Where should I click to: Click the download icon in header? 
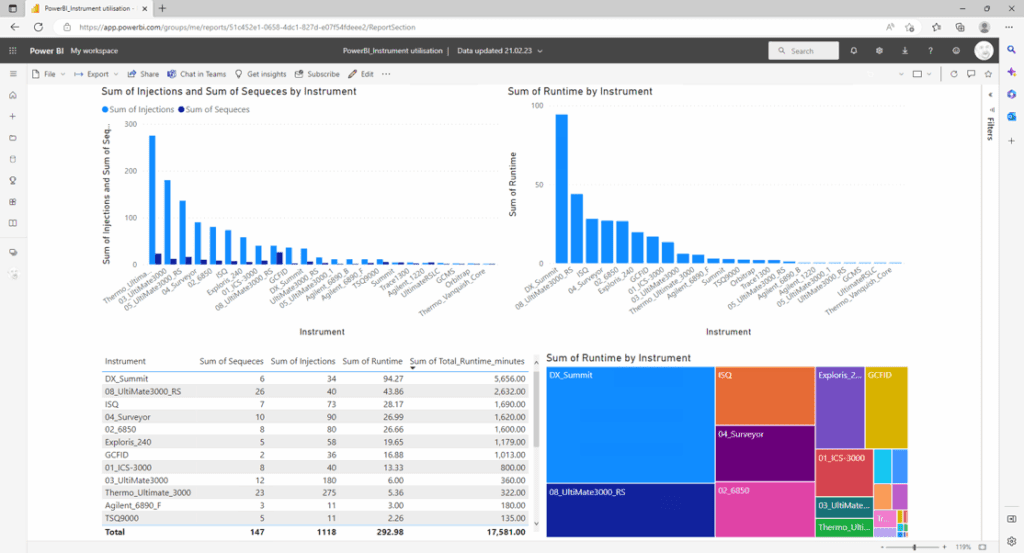click(905, 50)
